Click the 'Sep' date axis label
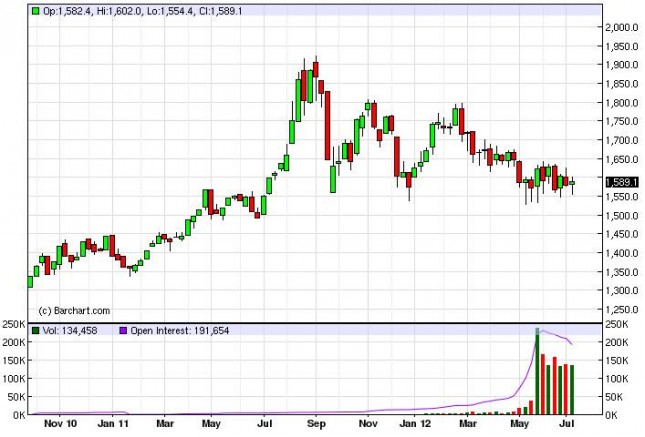The image size is (645, 437). click(316, 424)
